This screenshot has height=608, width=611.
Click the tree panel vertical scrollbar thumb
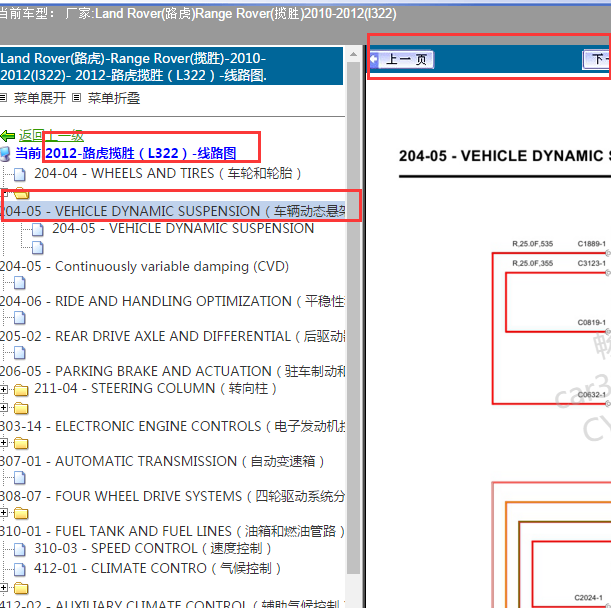(x=353, y=318)
